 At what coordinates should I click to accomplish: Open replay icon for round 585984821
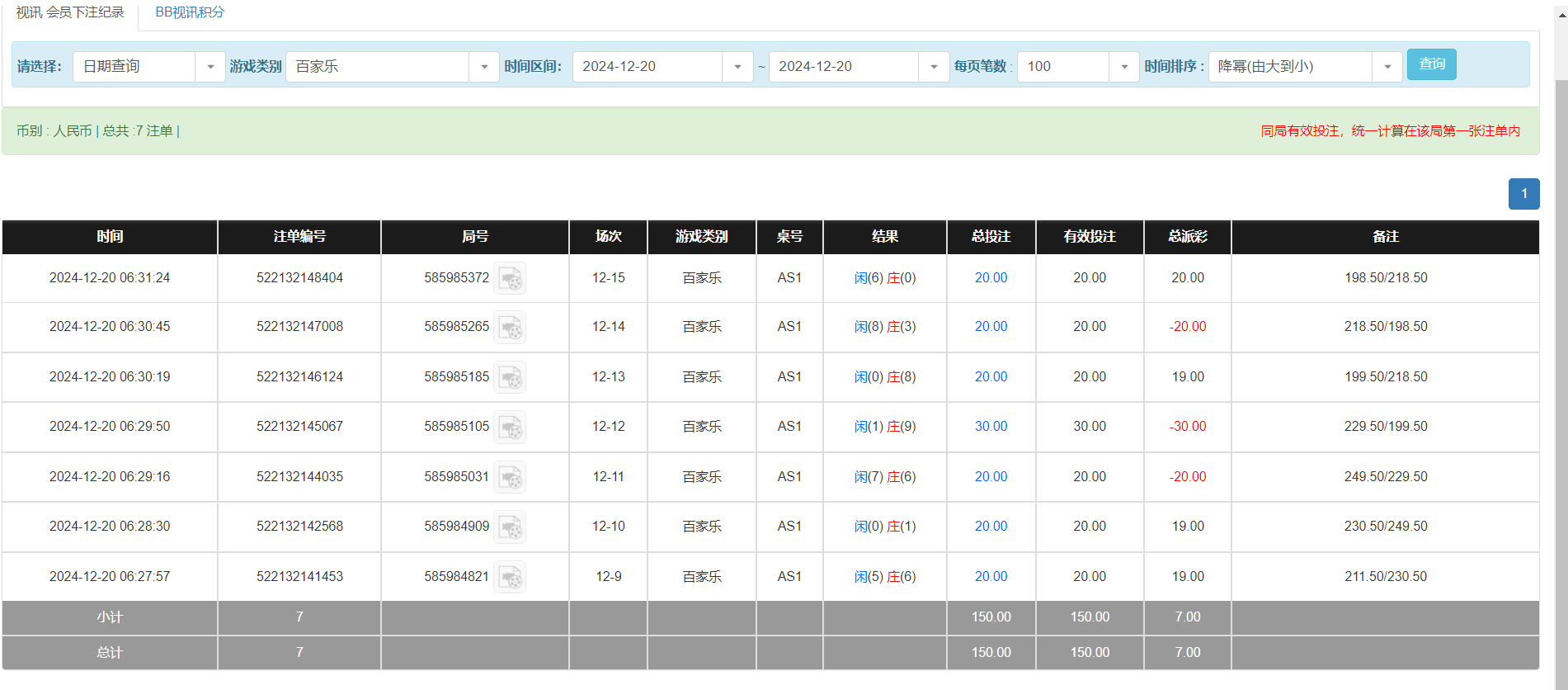[510, 578]
